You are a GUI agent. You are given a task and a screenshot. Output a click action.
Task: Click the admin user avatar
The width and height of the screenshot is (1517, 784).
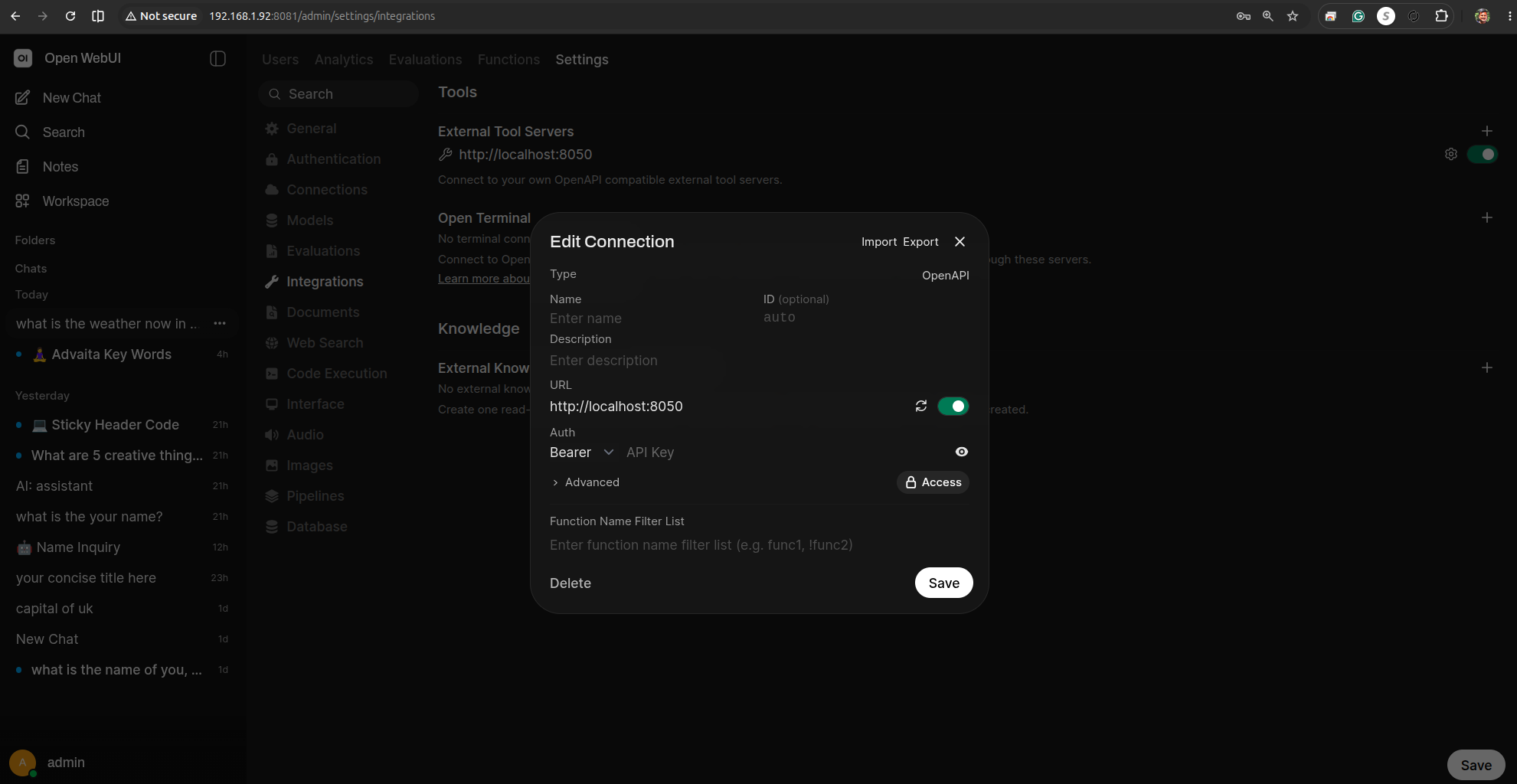(23, 763)
